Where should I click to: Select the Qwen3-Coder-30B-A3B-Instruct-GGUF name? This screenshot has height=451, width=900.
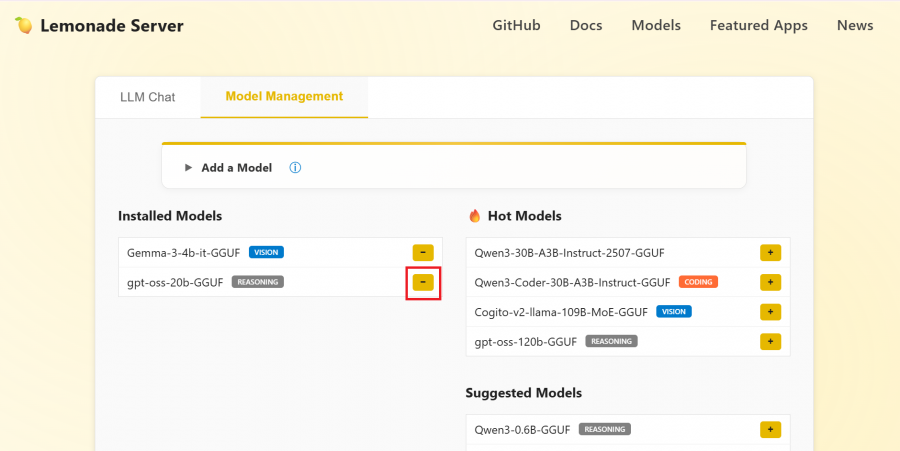tap(572, 282)
